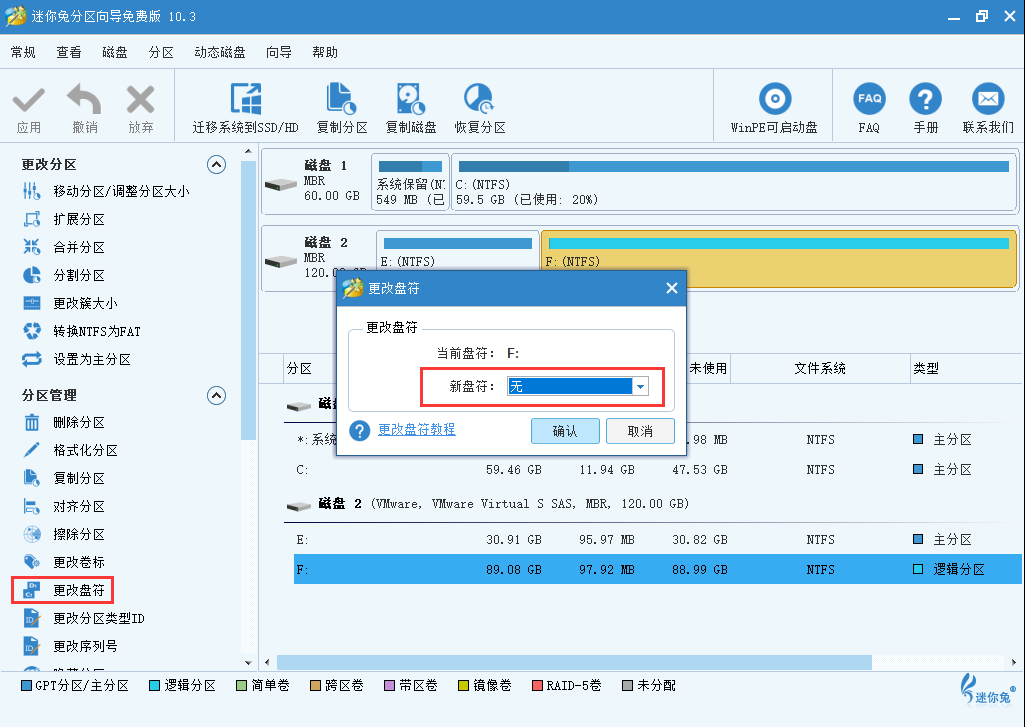Open the 动态磁盘 menu
The width and height of the screenshot is (1025, 727).
click(x=220, y=52)
